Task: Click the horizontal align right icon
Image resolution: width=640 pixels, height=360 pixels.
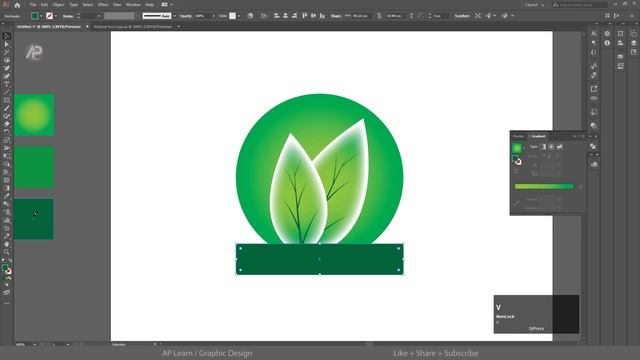Action: 294,16
